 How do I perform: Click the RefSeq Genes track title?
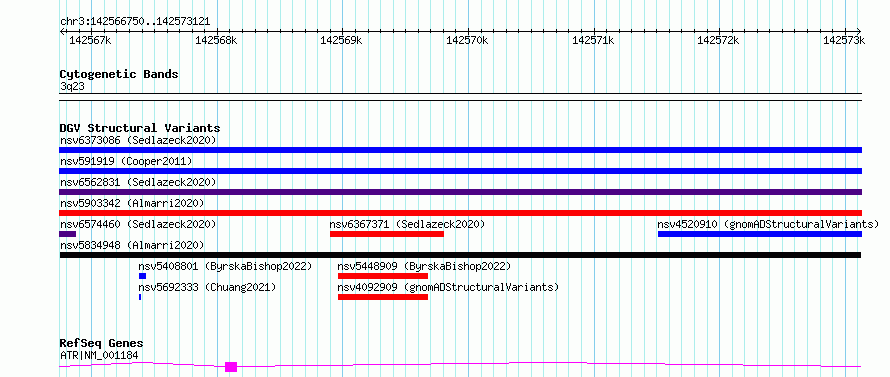(x=101, y=344)
